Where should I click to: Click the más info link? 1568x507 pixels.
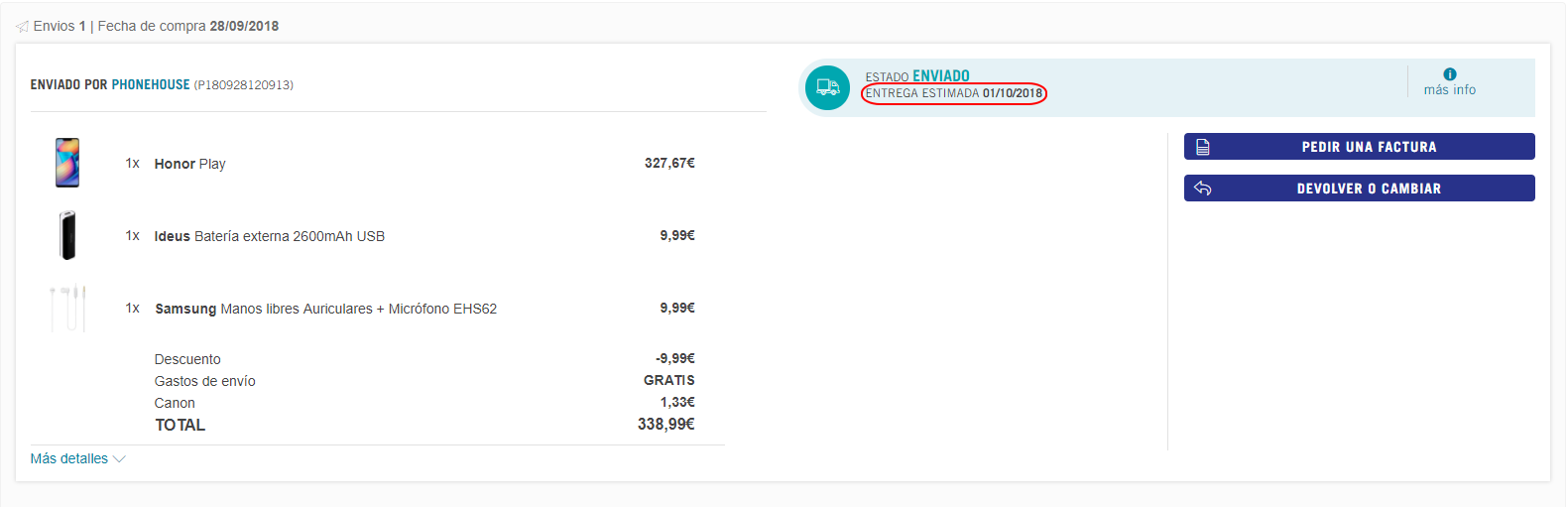tap(1450, 89)
